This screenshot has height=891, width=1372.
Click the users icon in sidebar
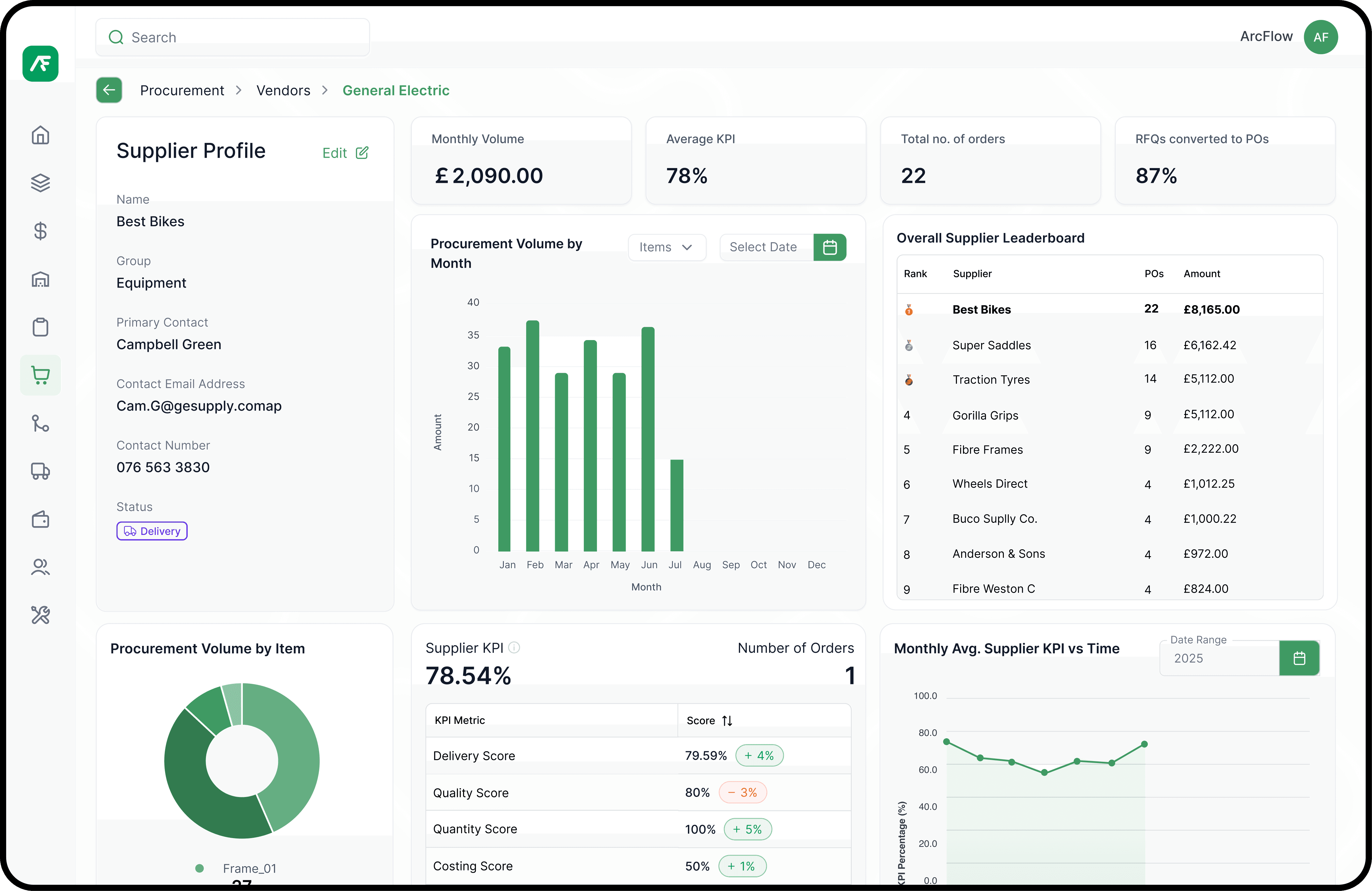[x=40, y=568]
